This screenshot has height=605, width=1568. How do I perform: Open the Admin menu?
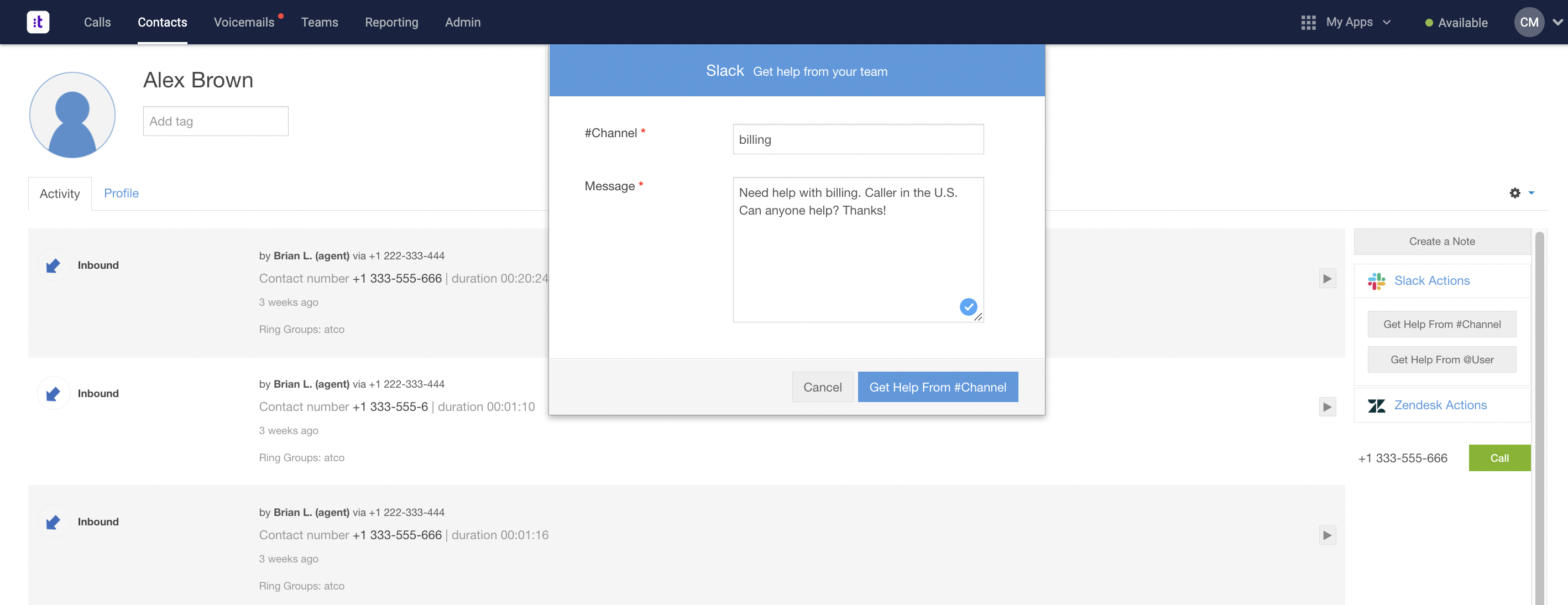(x=463, y=22)
